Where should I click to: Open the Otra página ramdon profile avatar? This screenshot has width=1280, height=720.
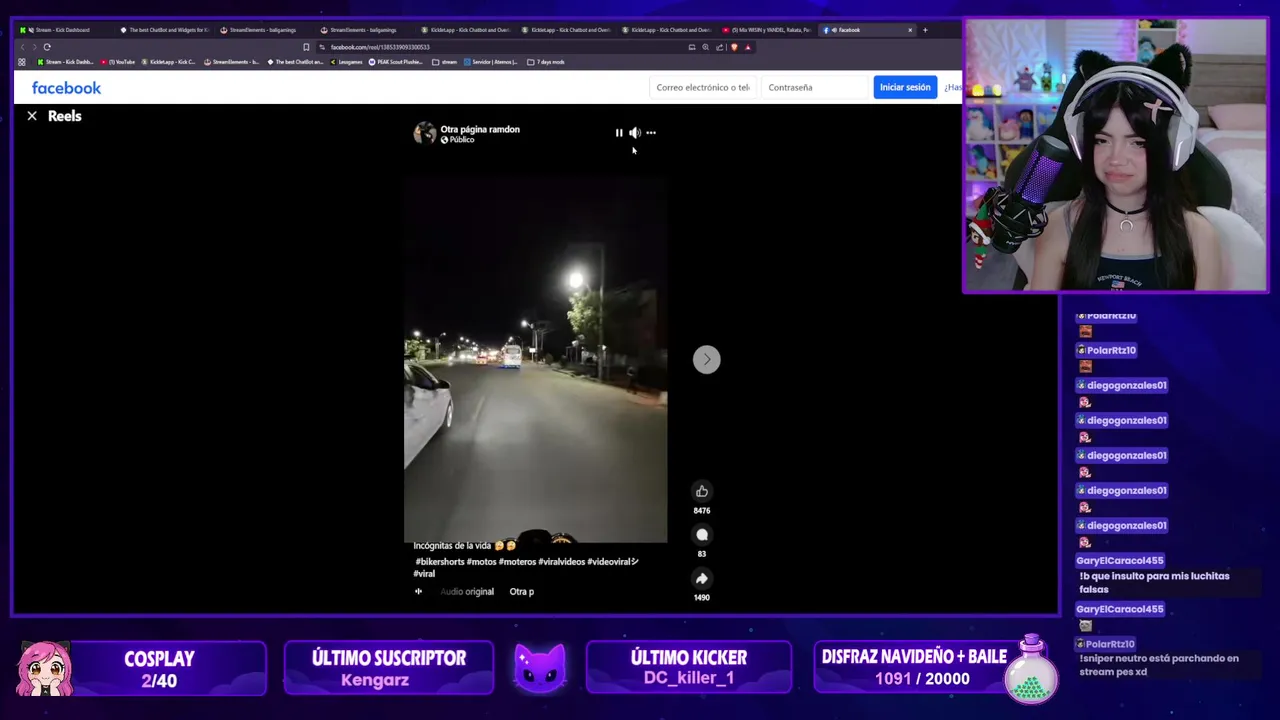coord(425,133)
